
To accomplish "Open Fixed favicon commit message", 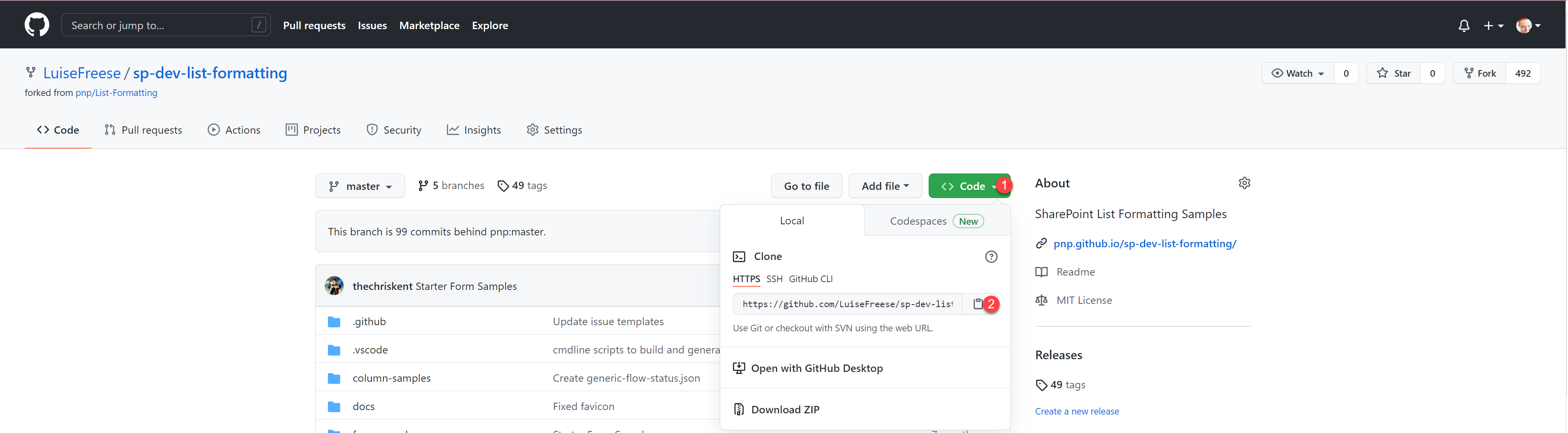I will pyautogui.click(x=583, y=406).
